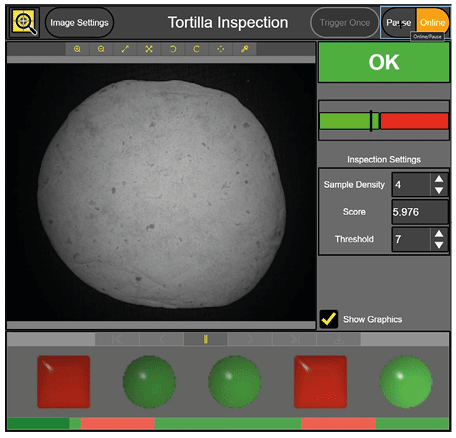Screen dimensions: 456x438
Task: Click the red region of score bar
Action: (414, 121)
